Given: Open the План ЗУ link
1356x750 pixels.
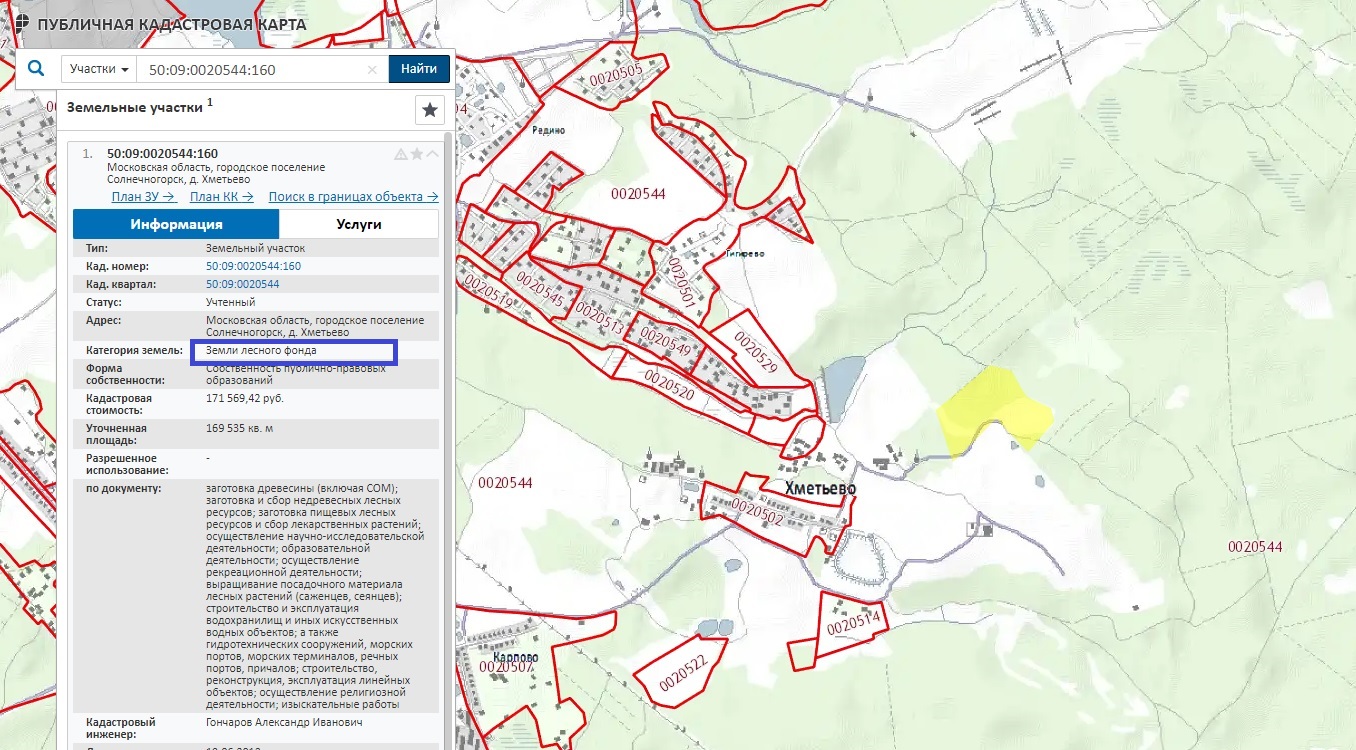Looking at the screenshot, I should (x=143, y=197).
